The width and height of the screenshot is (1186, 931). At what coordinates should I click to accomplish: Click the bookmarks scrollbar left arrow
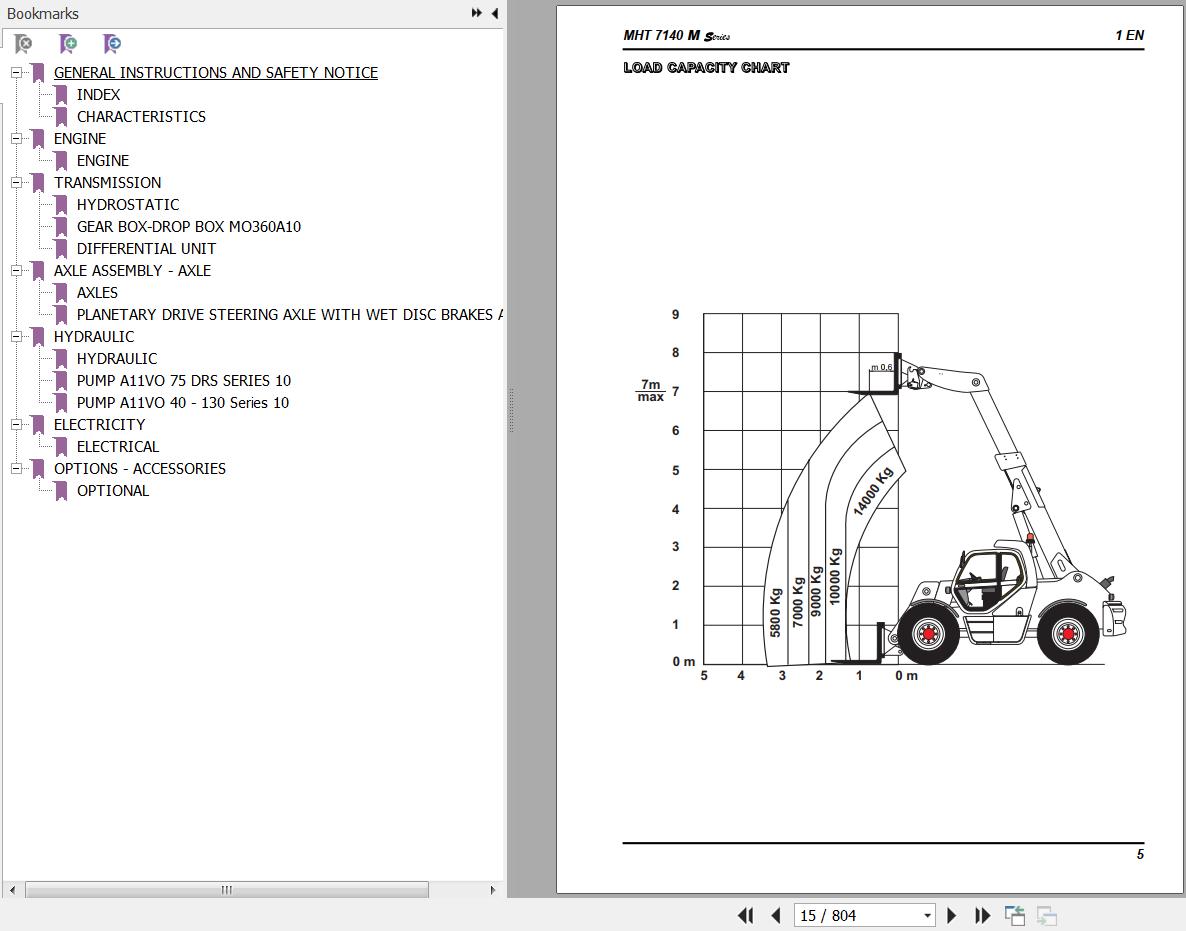[x=11, y=889]
